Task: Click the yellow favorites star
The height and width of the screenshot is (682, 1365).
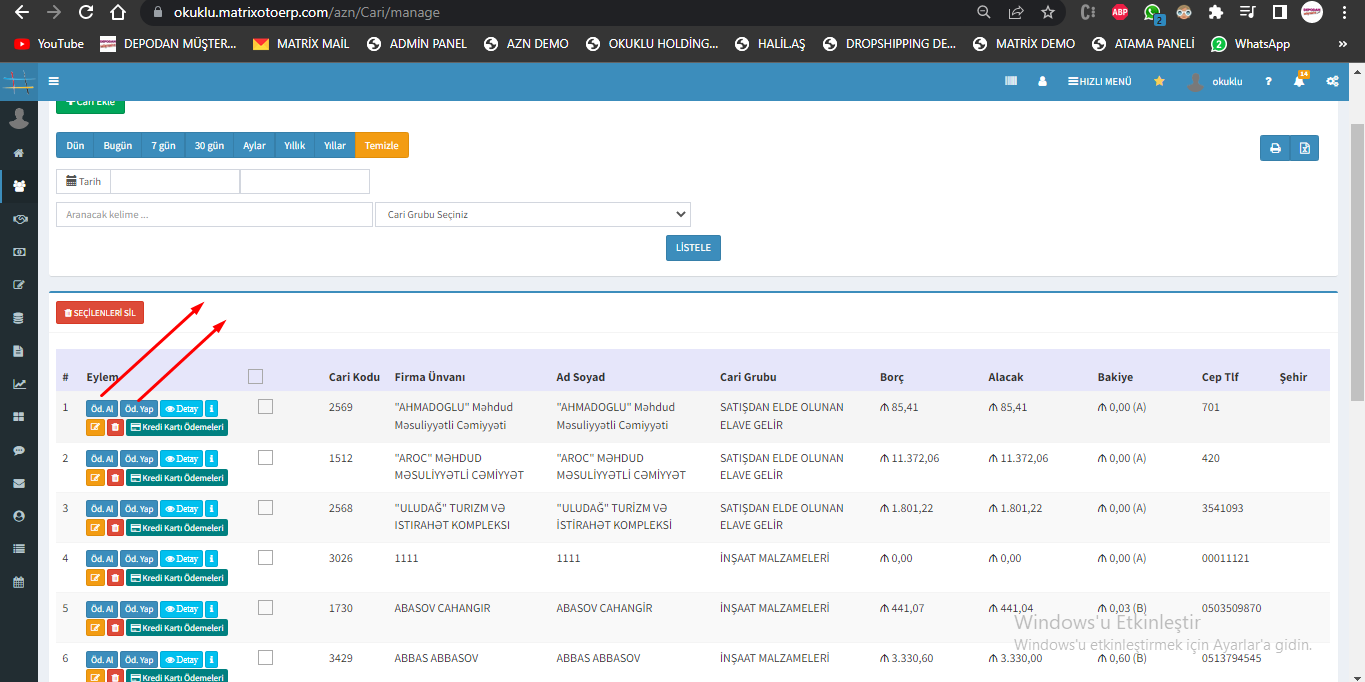Action: pyautogui.click(x=1159, y=81)
